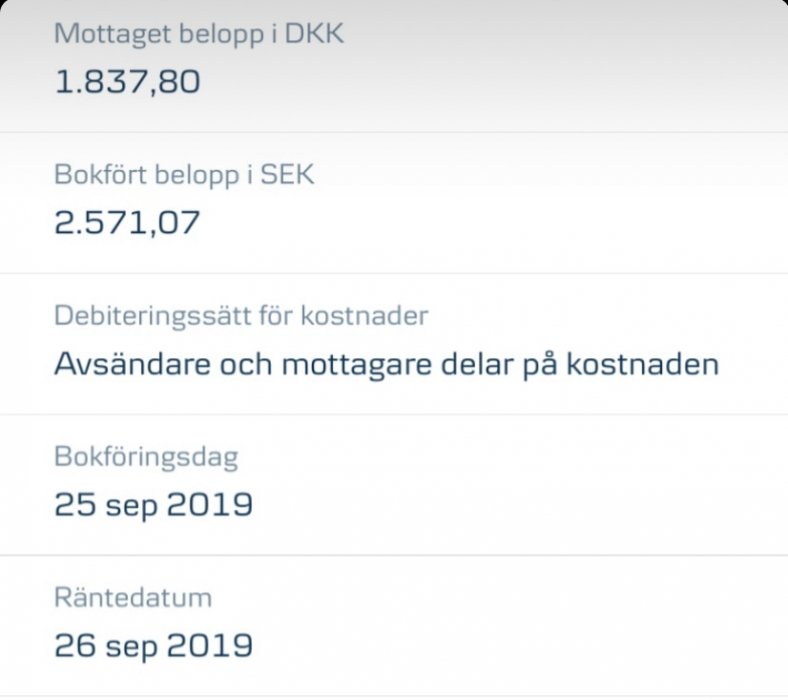This screenshot has height=700, width=788.
Task: Tap 'Avsändare och mottagare delar på kostnaden'
Action: (386, 364)
